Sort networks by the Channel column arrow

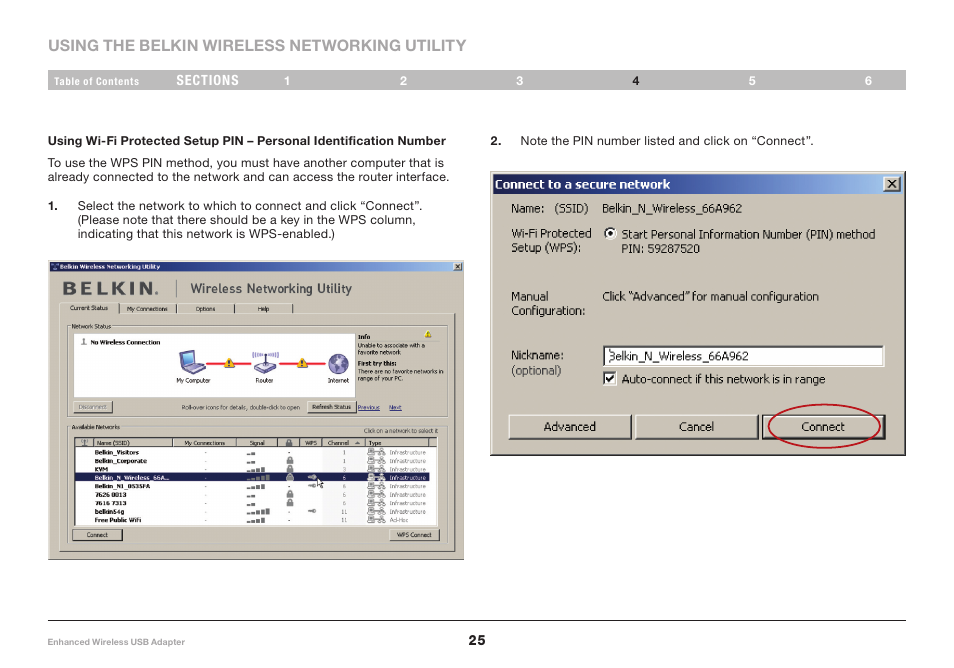357,443
